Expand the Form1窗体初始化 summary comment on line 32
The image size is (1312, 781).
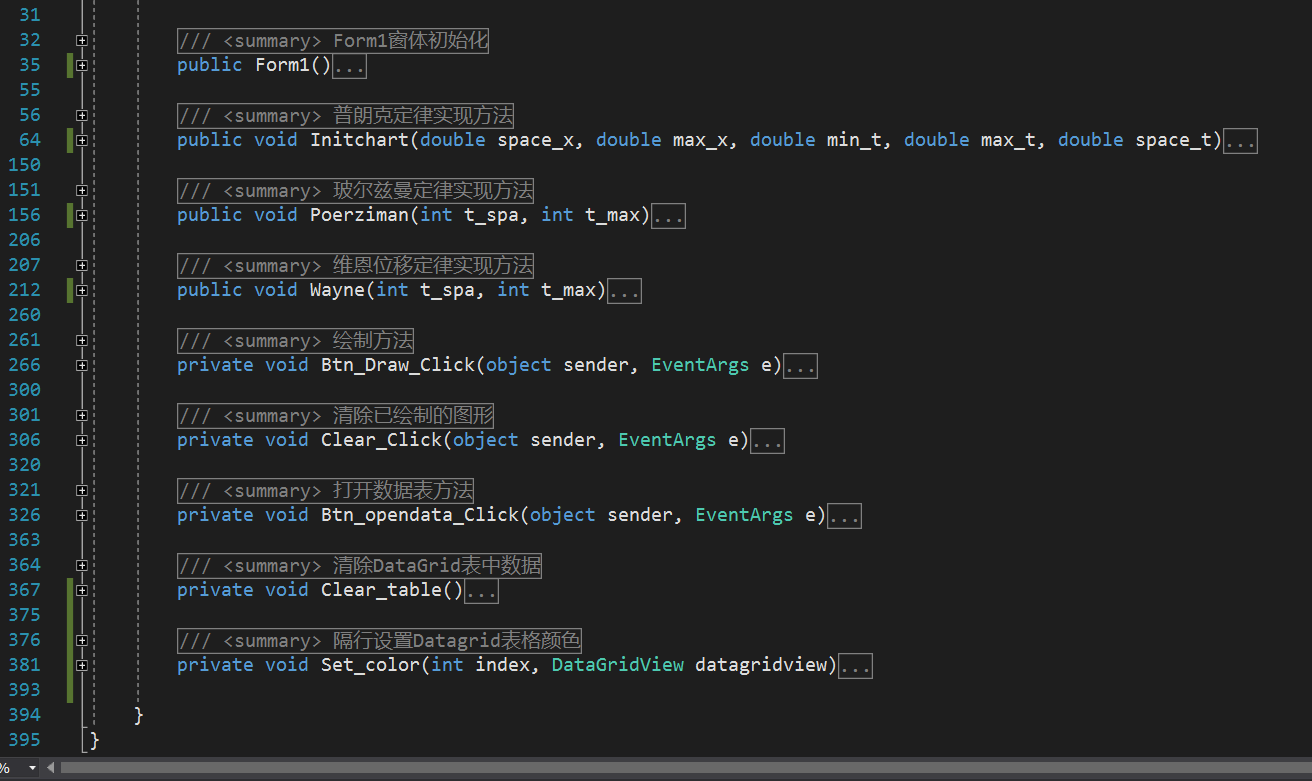(81, 41)
